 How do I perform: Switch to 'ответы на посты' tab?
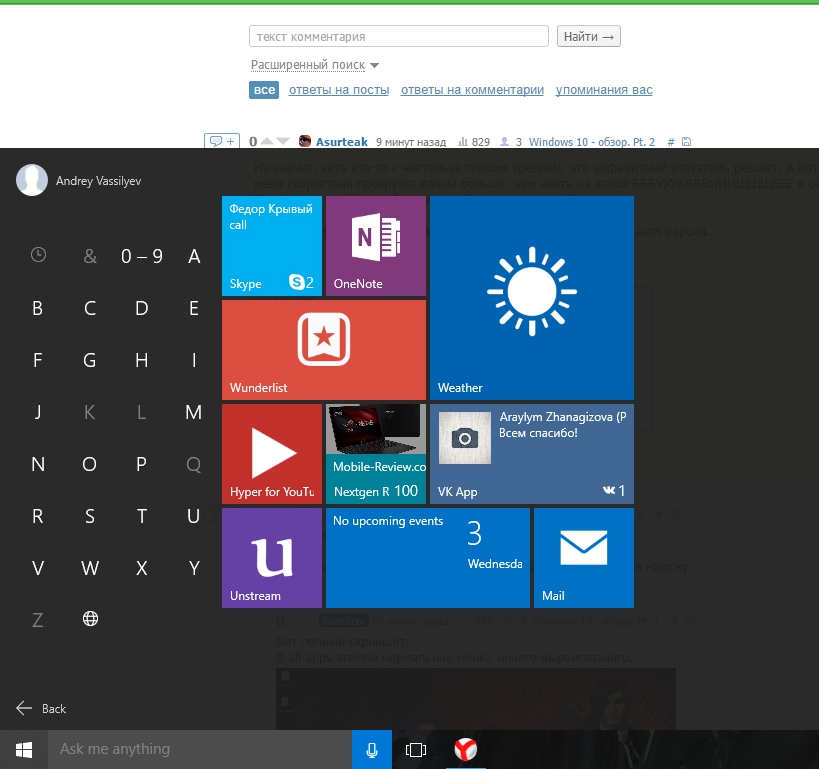click(338, 90)
